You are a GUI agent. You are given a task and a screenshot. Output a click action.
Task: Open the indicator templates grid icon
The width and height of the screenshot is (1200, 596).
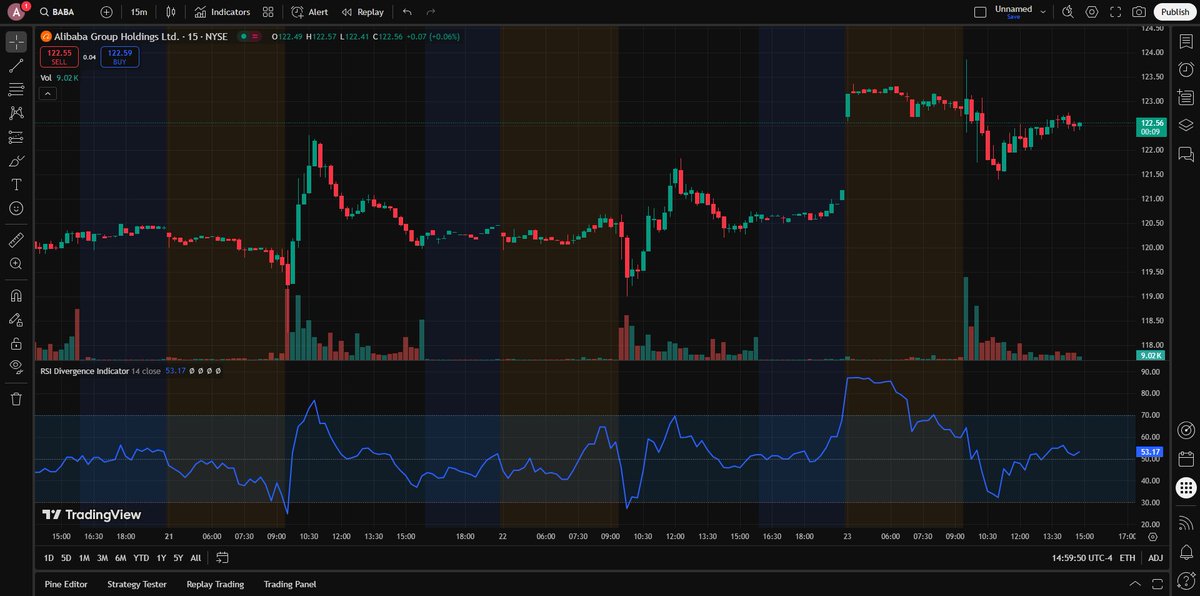click(x=268, y=12)
